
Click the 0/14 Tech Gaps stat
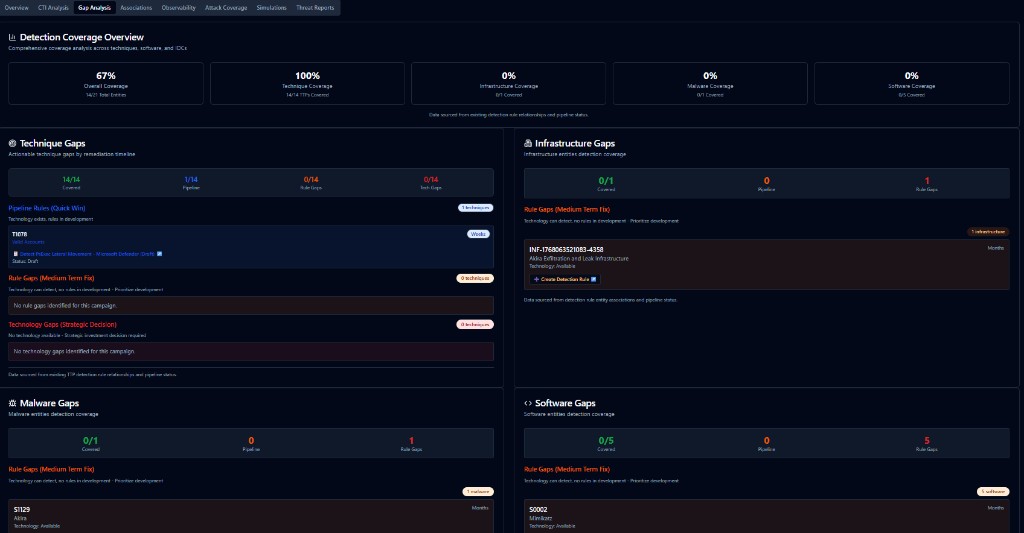pyautogui.click(x=430, y=182)
